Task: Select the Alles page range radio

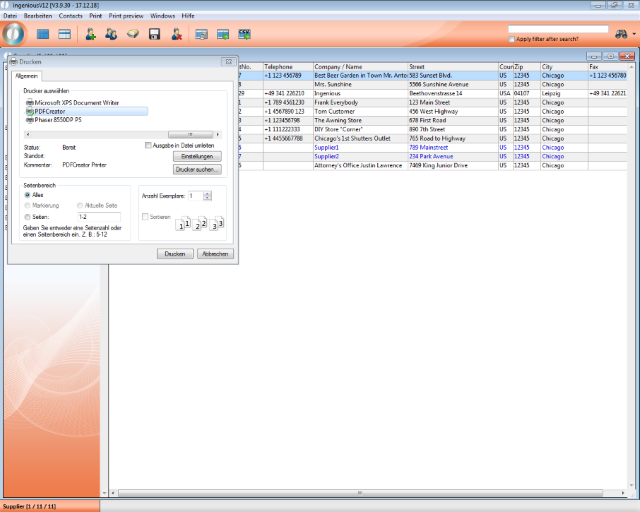Action: [x=27, y=195]
